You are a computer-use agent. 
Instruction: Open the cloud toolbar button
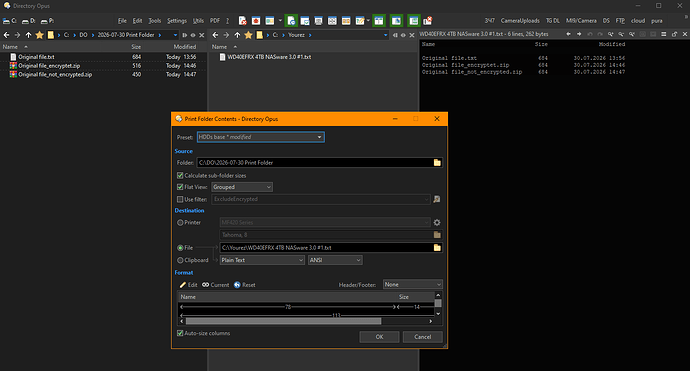click(x=638, y=21)
